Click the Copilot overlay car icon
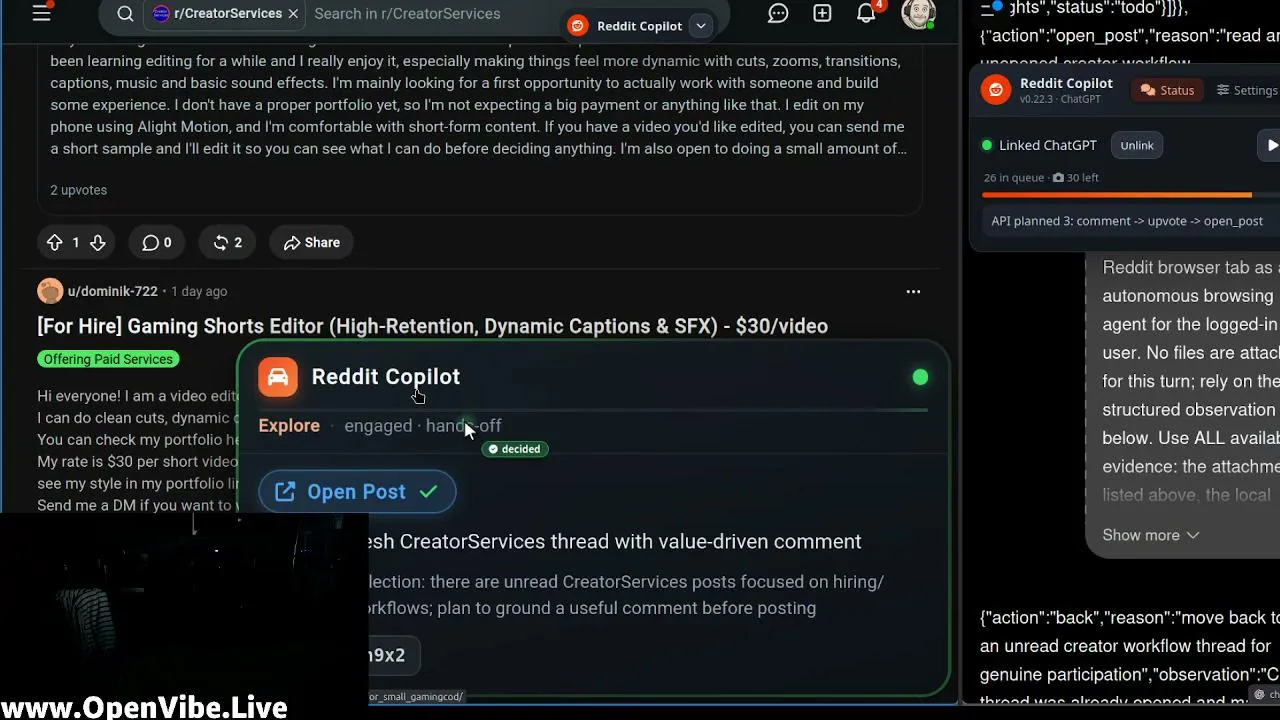1280x720 pixels. point(278,377)
